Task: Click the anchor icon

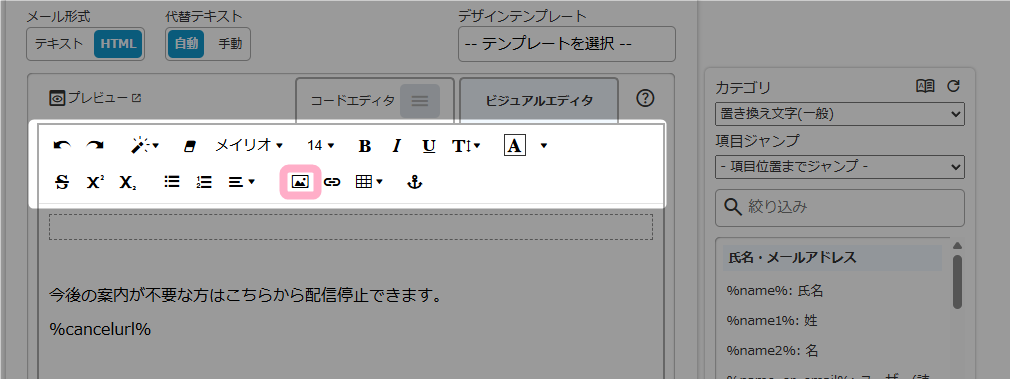Action: coord(415,182)
